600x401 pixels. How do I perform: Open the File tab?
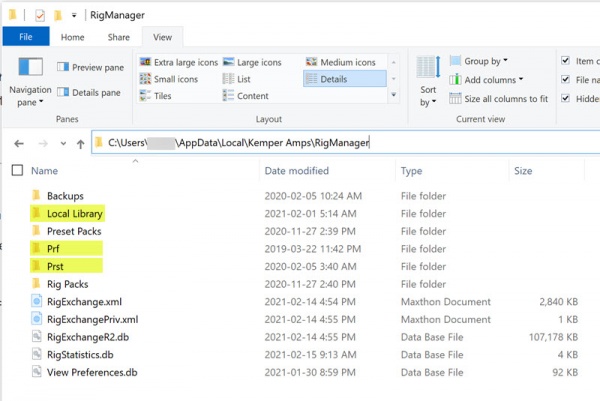pos(26,37)
